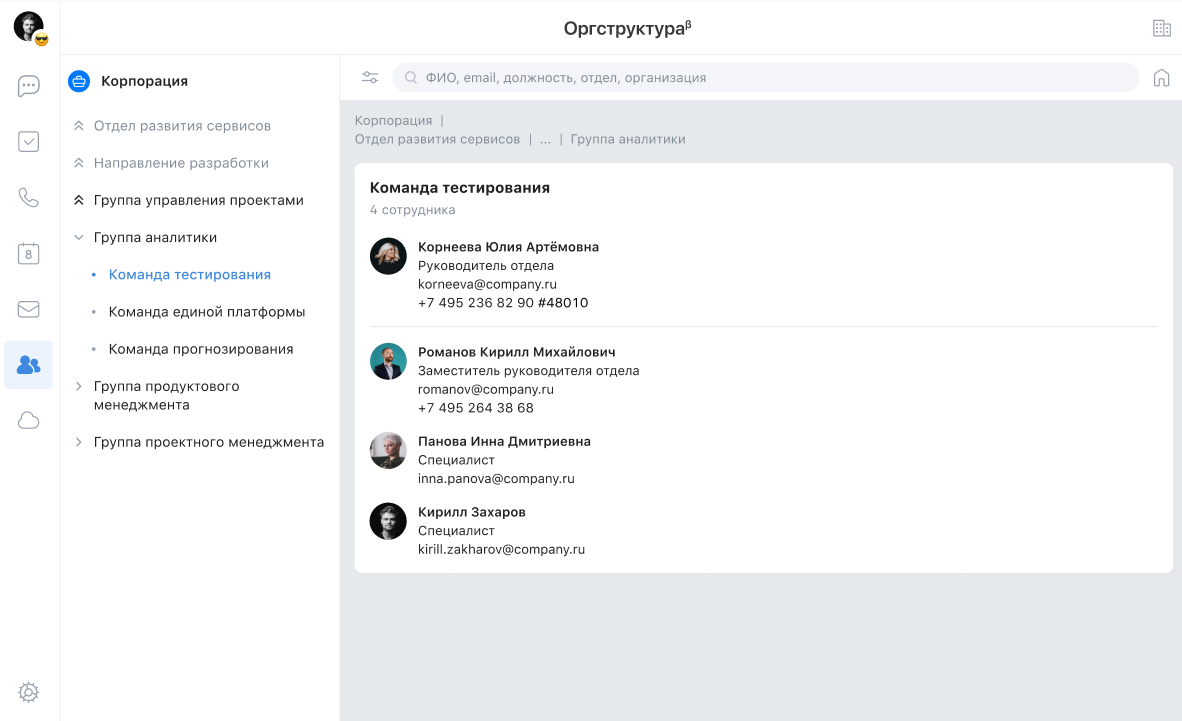1182x721 pixels.
Task: Expand the Группа продуктового менеджмента node
Action: point(78,386)
